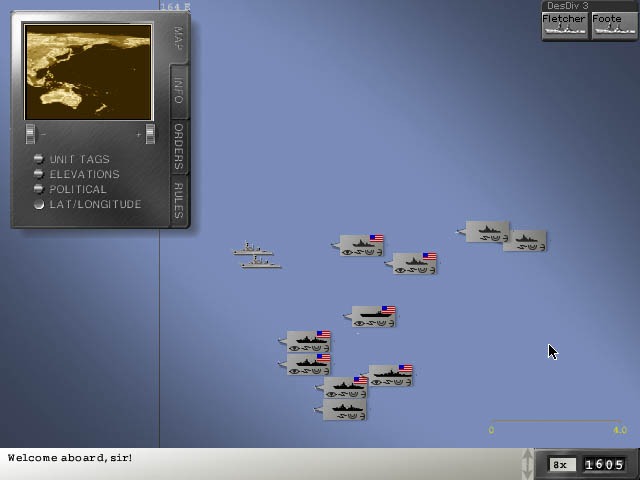
Task: Click the Pacific minimap thumbnail
Action: [88, 73]
